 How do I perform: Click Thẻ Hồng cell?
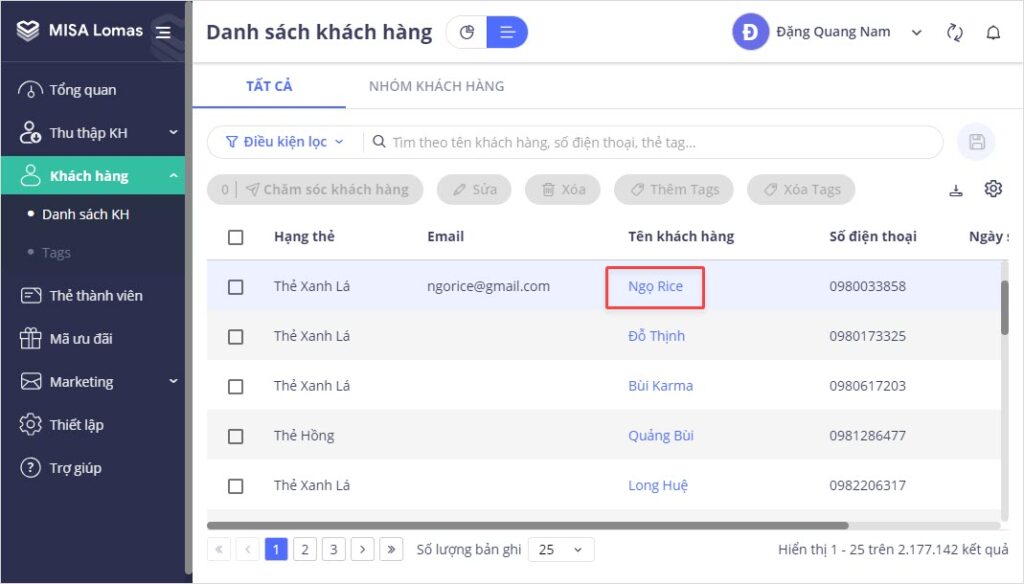click(304, 436)
